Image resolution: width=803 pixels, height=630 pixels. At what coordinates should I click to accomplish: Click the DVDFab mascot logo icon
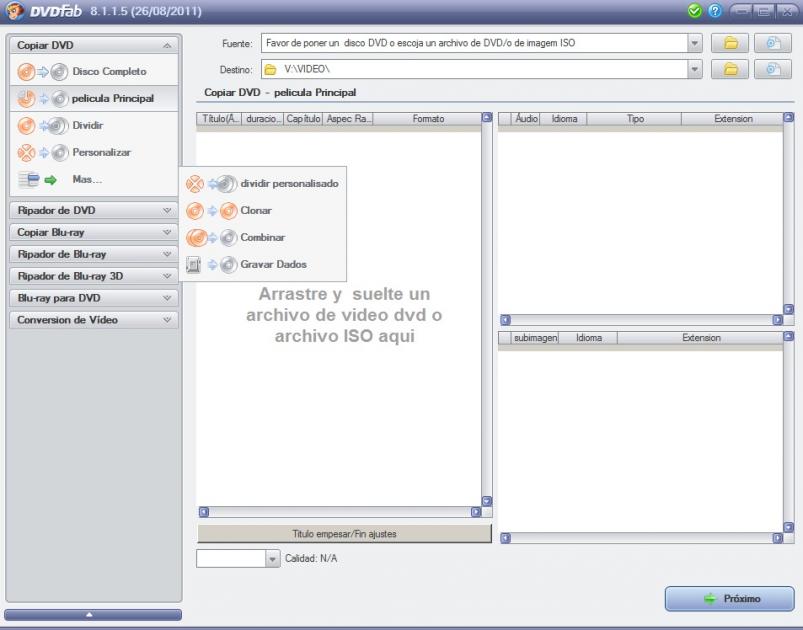14,11
